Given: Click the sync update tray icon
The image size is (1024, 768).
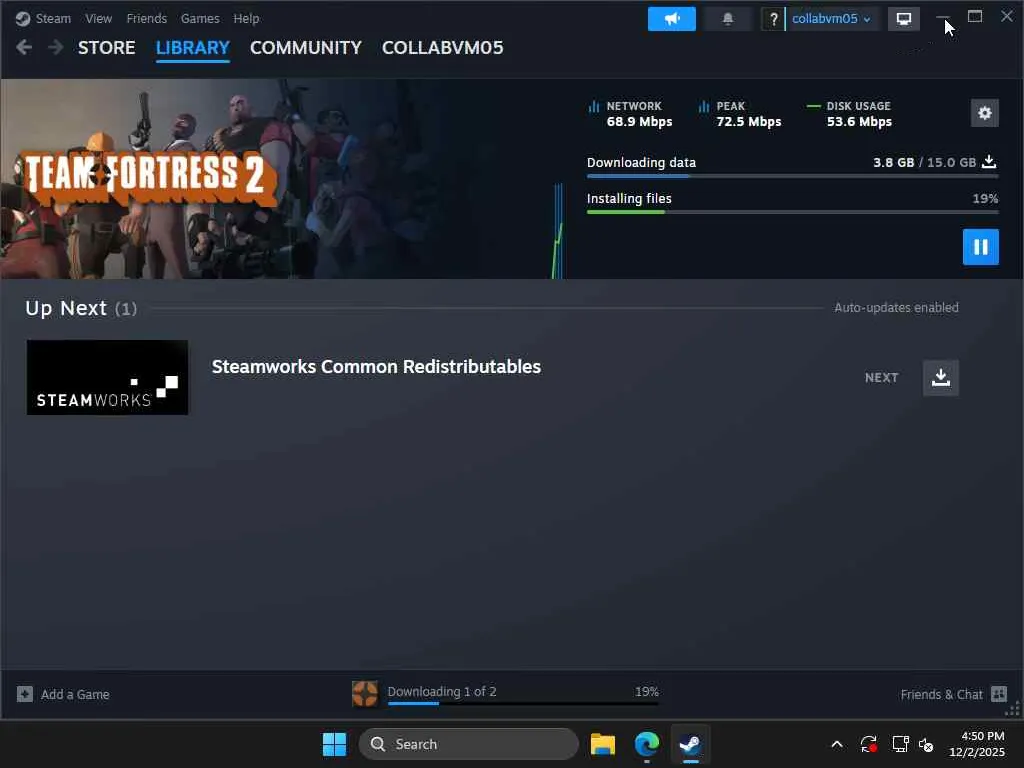Looking at the screenshot, I should 869,744.
